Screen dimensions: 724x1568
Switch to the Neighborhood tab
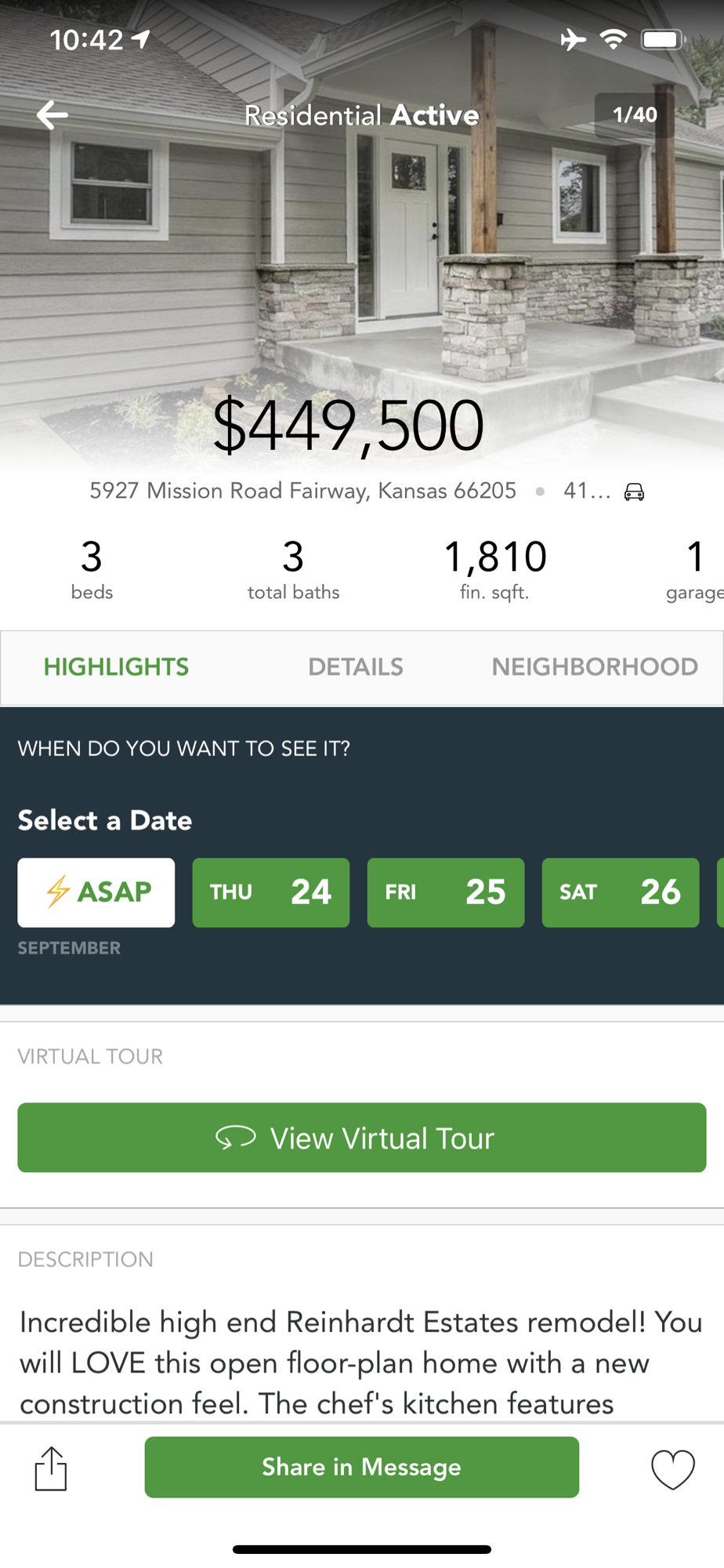595,667
